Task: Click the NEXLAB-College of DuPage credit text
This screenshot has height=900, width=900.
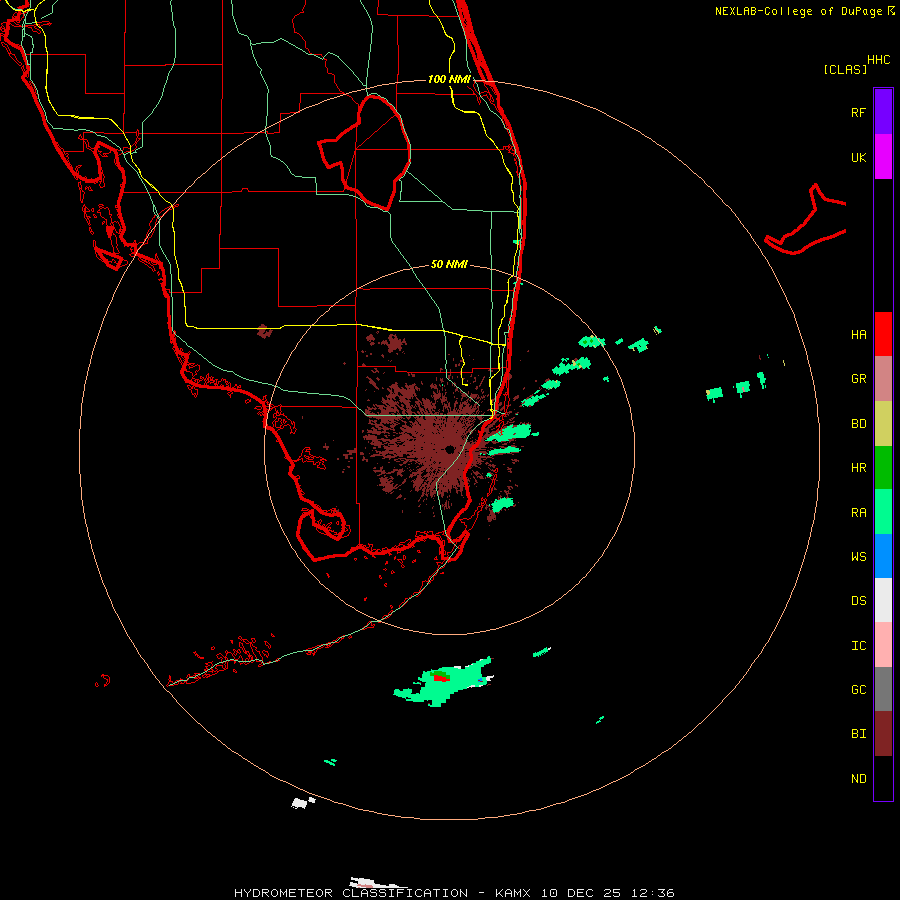Action: point(798,11)
